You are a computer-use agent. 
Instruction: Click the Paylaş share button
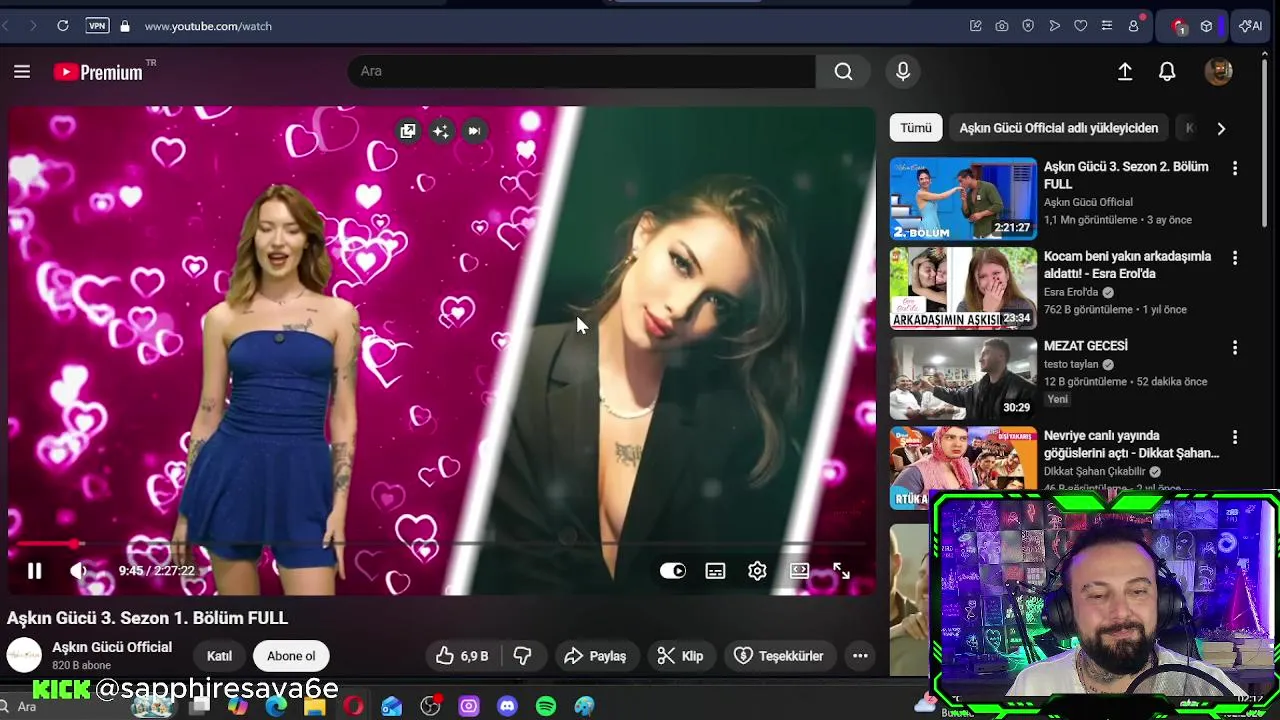tap(595, 656)
